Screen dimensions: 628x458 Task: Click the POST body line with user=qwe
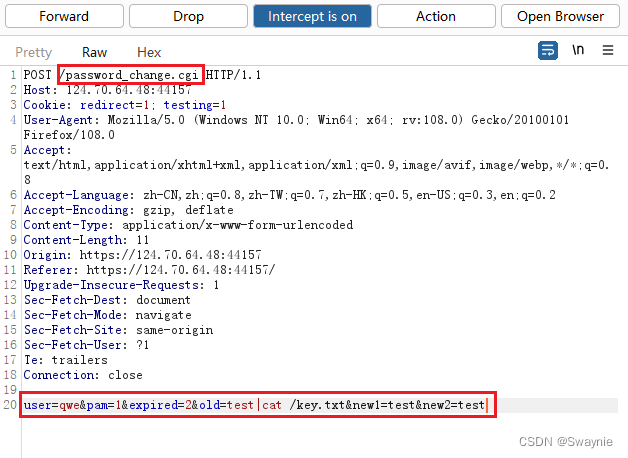pyautogui.click(x=254, y=405)
